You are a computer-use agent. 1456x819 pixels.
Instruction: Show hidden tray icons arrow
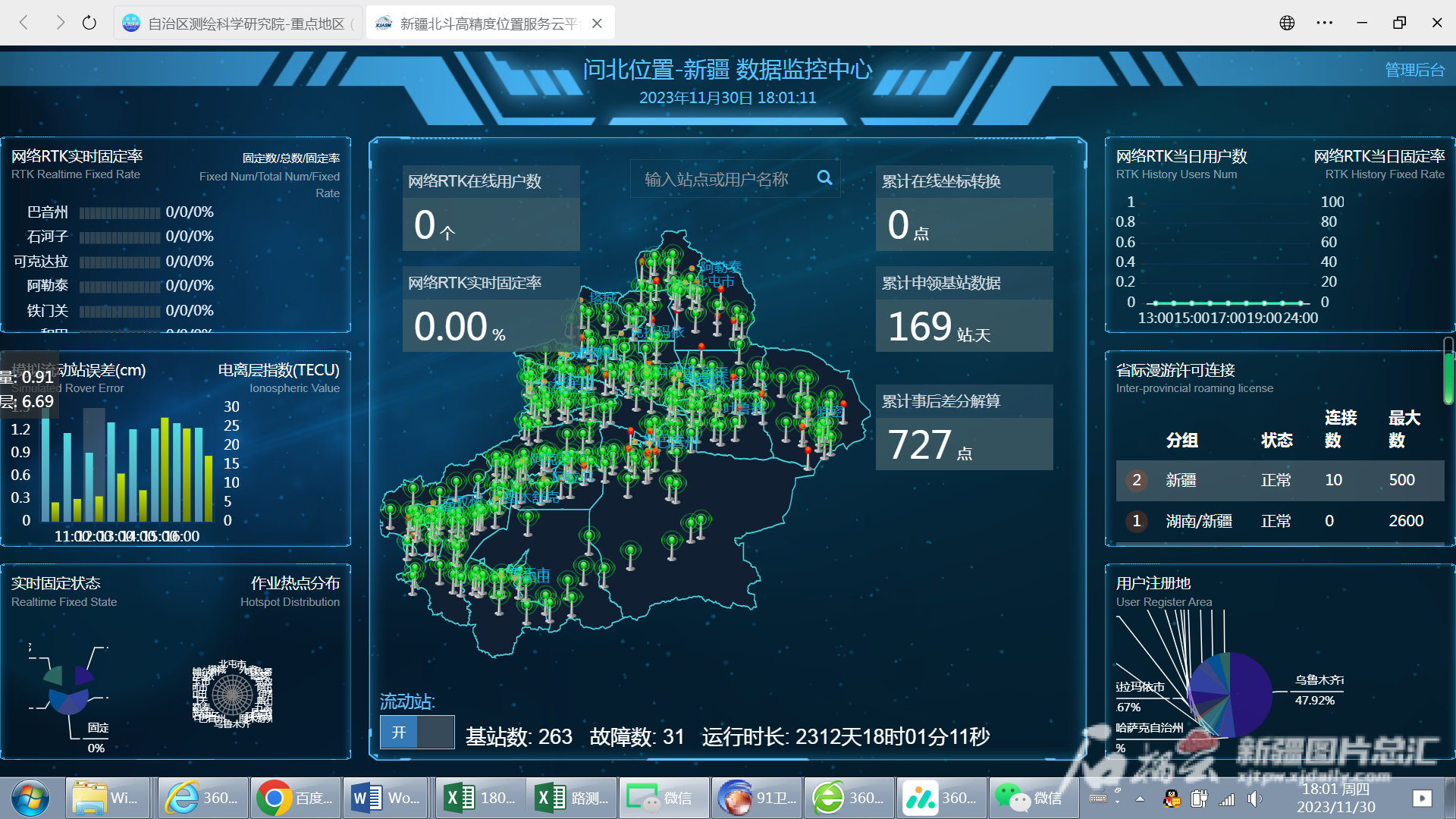click(1140, 799)
